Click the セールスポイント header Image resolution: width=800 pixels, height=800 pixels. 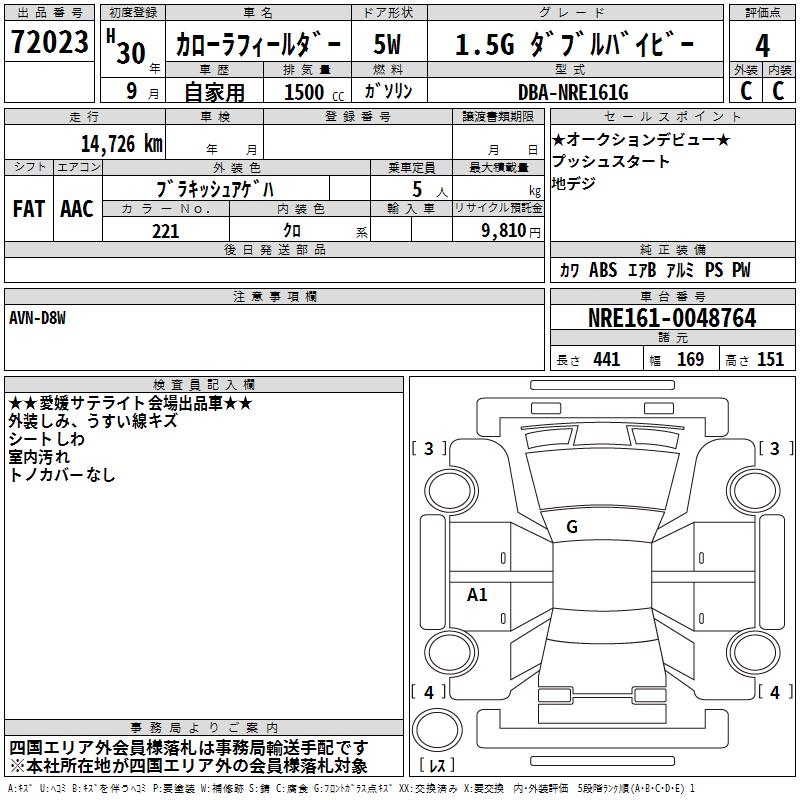pyautogui.click(x=672, y=116)
